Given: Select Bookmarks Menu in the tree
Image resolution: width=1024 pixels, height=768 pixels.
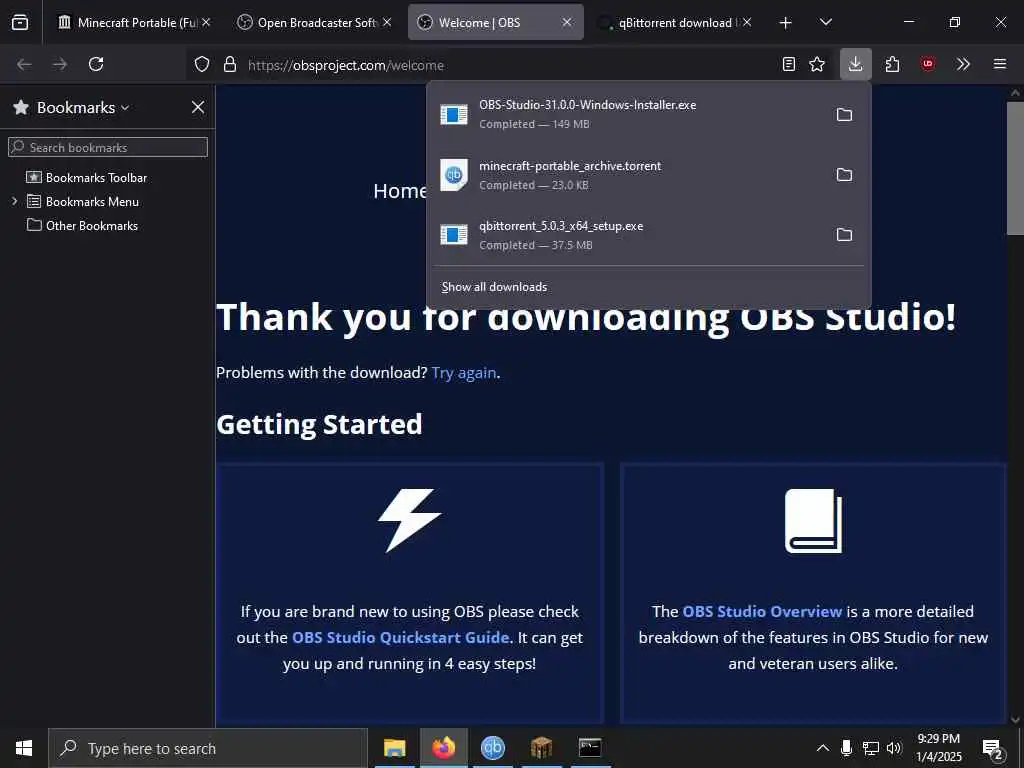Looking at the screenshot, I should (83, 202).
